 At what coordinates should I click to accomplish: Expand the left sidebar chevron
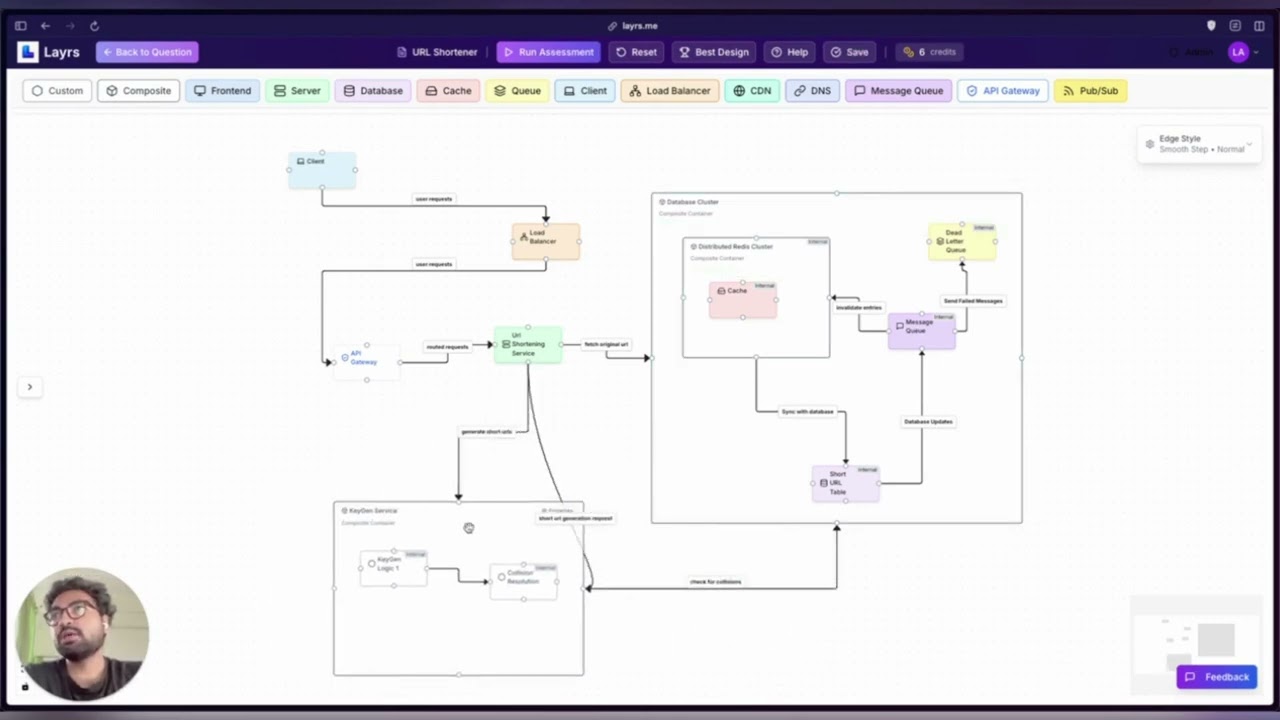pyautogui.click(x=29, y=387)
